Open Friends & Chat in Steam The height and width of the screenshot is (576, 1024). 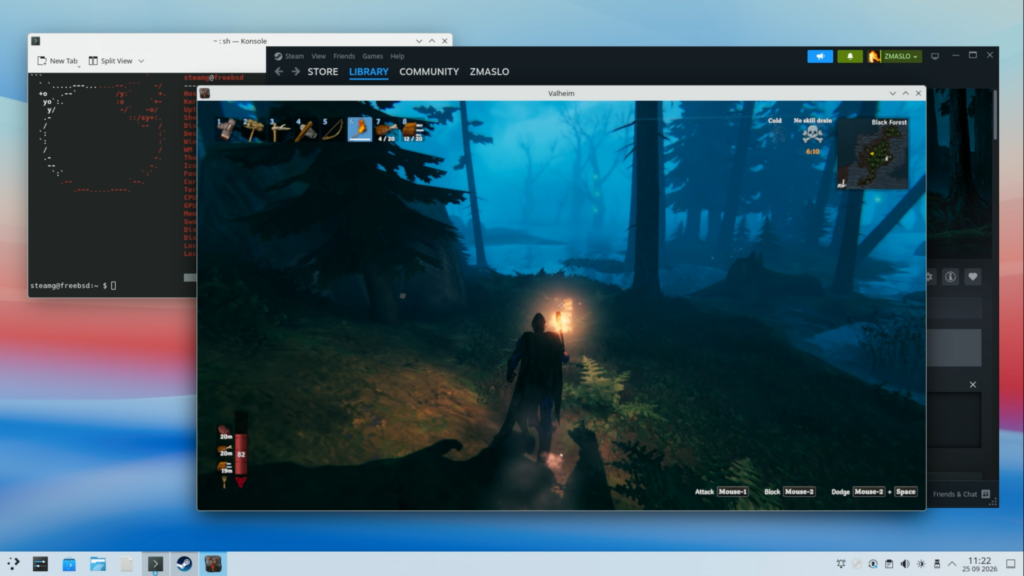click(961, 494)
